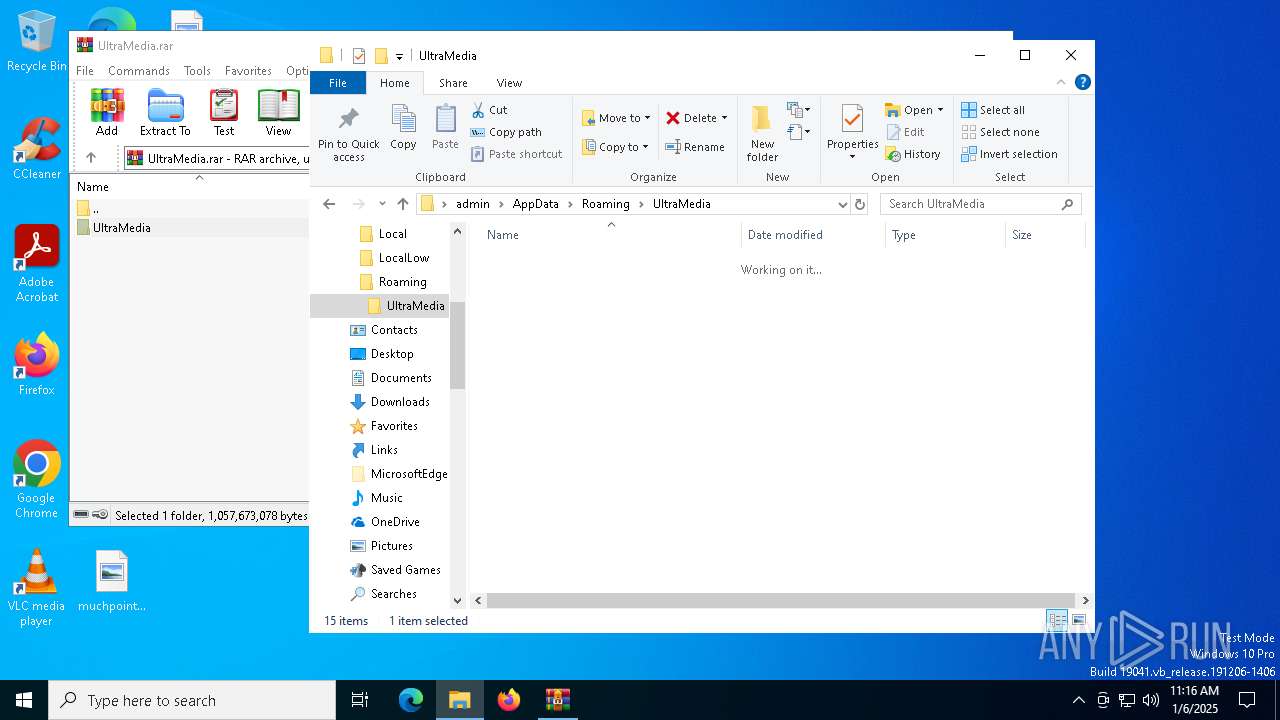The width and height of the screenshot is (1280, 720).
Task: Click the Add icon in WinRAR toolbar
Action: [107, 113]
